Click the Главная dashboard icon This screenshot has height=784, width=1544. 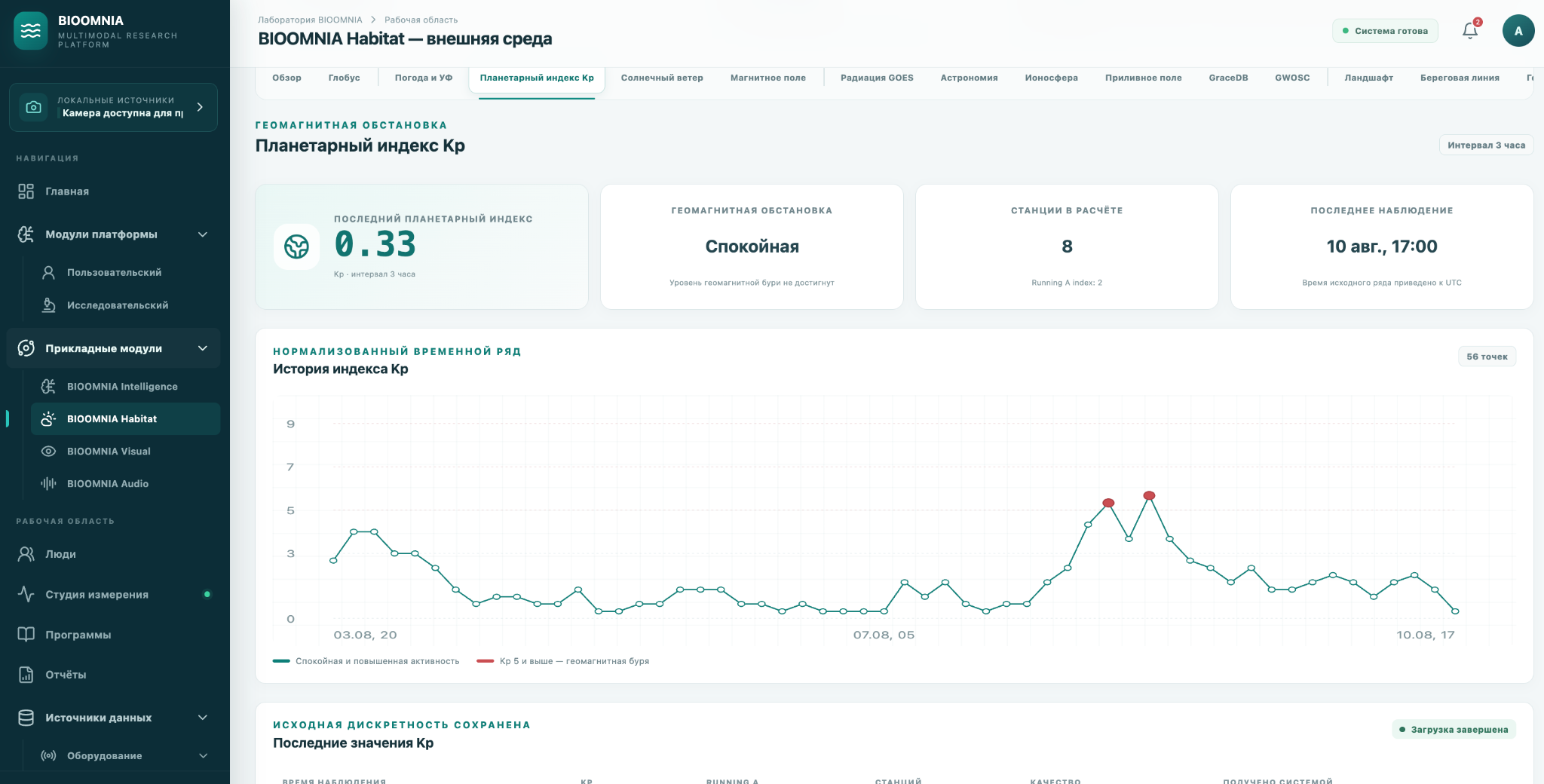[x=26, y=191]
